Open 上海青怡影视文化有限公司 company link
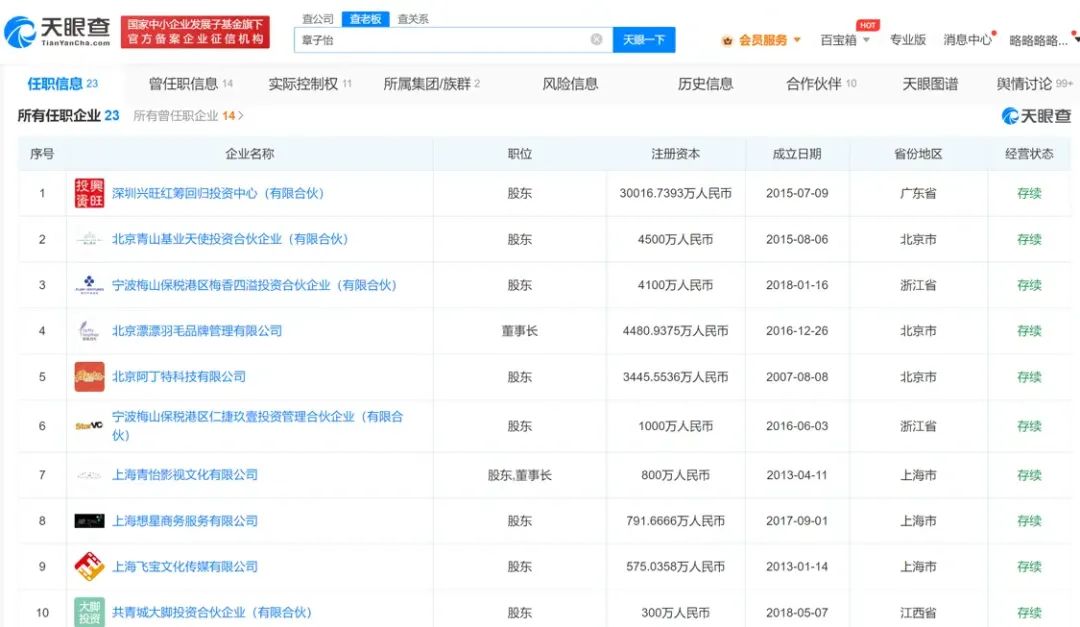 pyautogui.click(x=185, y=475)
